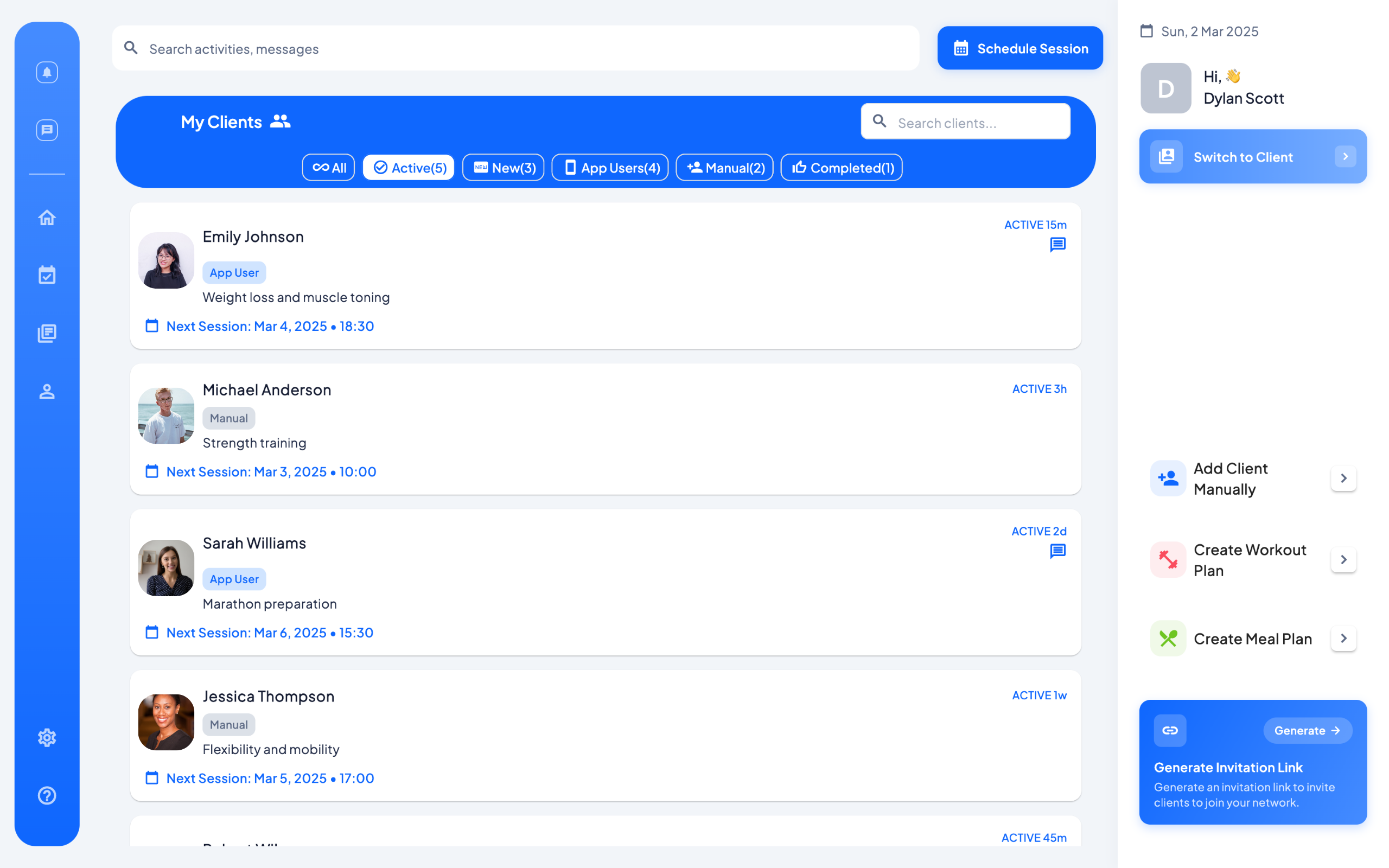Click the ACTIVE 3h status
Screen dimensions: 1389x868
(1040, 389)
